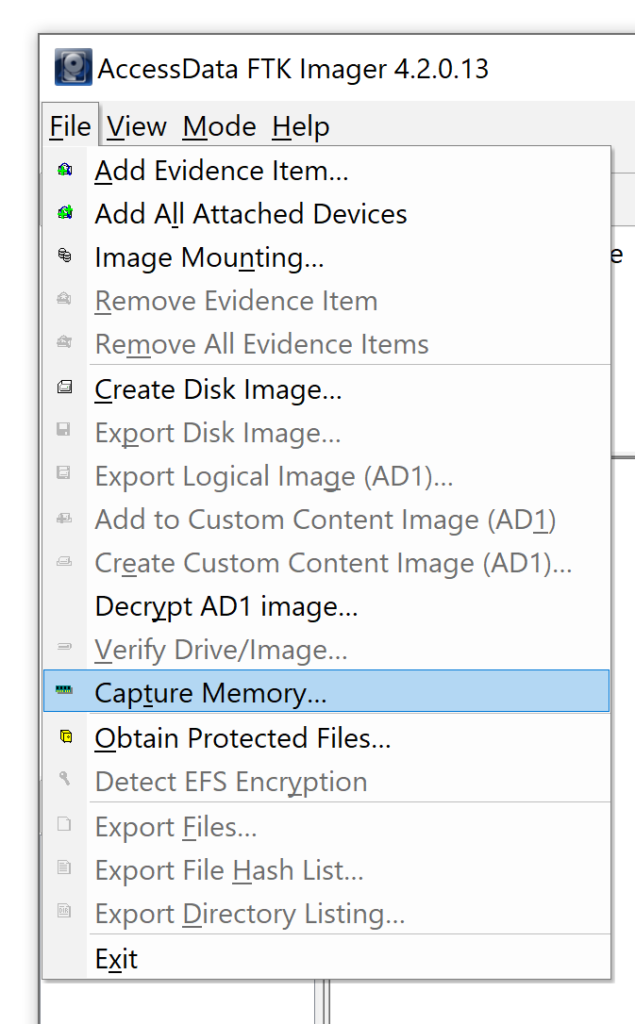Select the Image Mounting disk-stack icon
635x1024 pixels.
tap(62, 257)
